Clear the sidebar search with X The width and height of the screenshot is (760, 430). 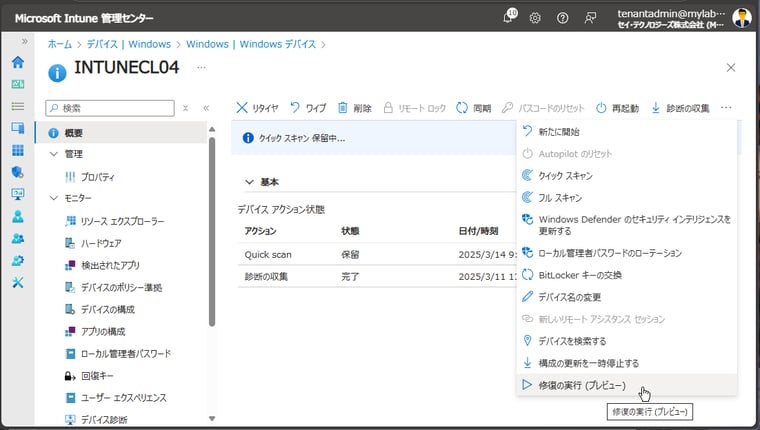[185, 108]
